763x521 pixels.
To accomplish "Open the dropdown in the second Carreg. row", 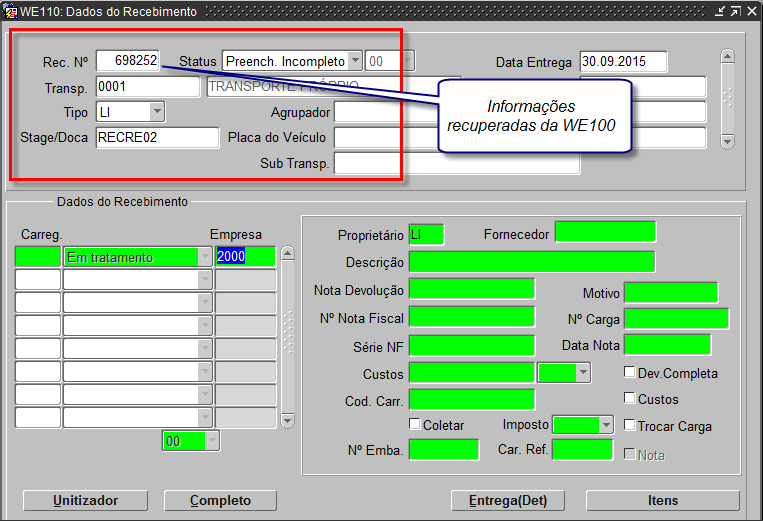I will [205, 280].
